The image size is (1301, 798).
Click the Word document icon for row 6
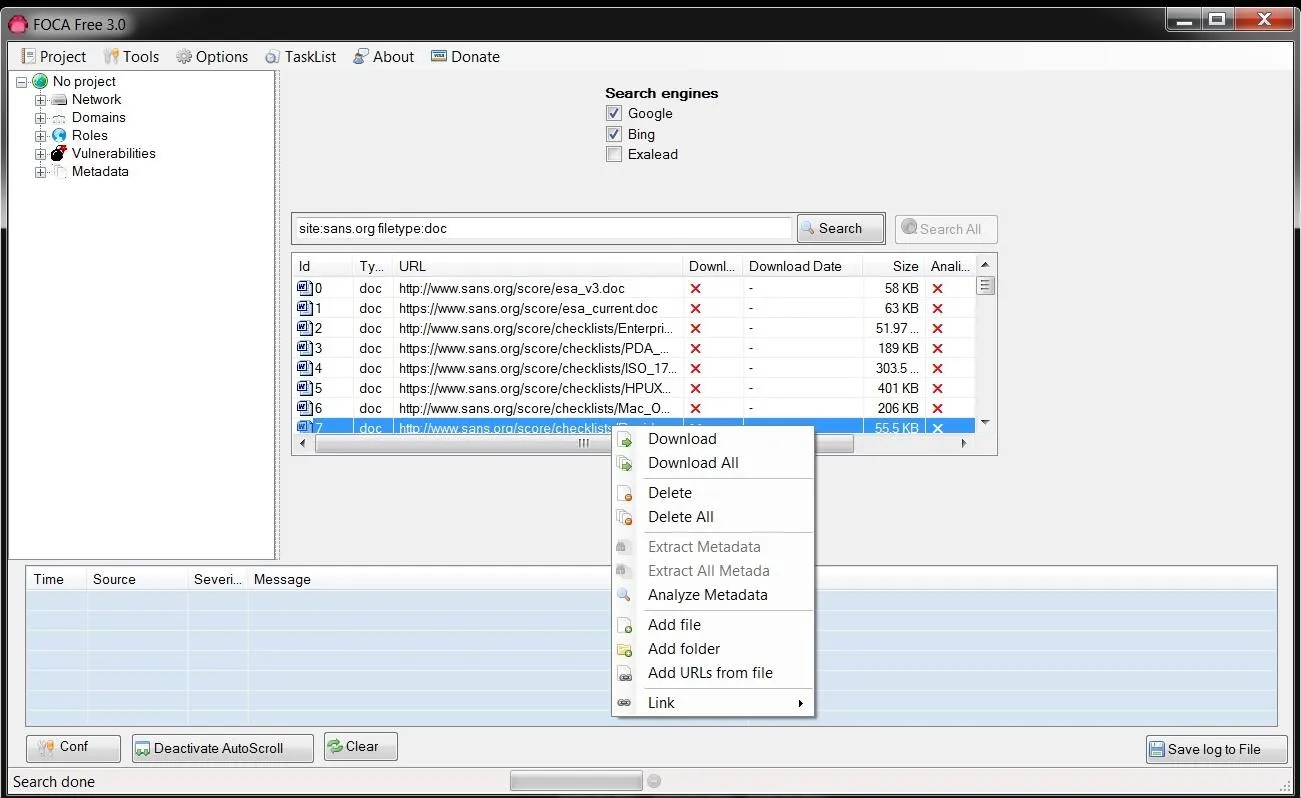(x=305, y=408)
